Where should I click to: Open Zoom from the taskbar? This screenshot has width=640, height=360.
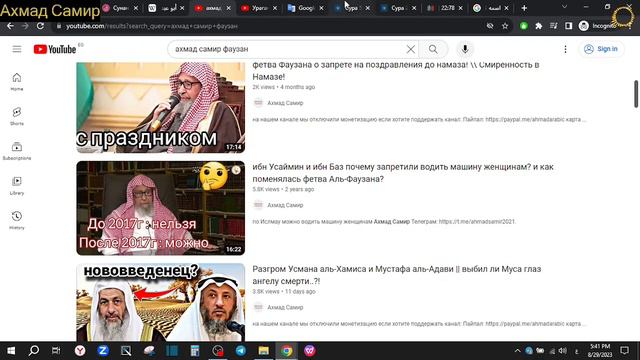click(x=103, y=351)
